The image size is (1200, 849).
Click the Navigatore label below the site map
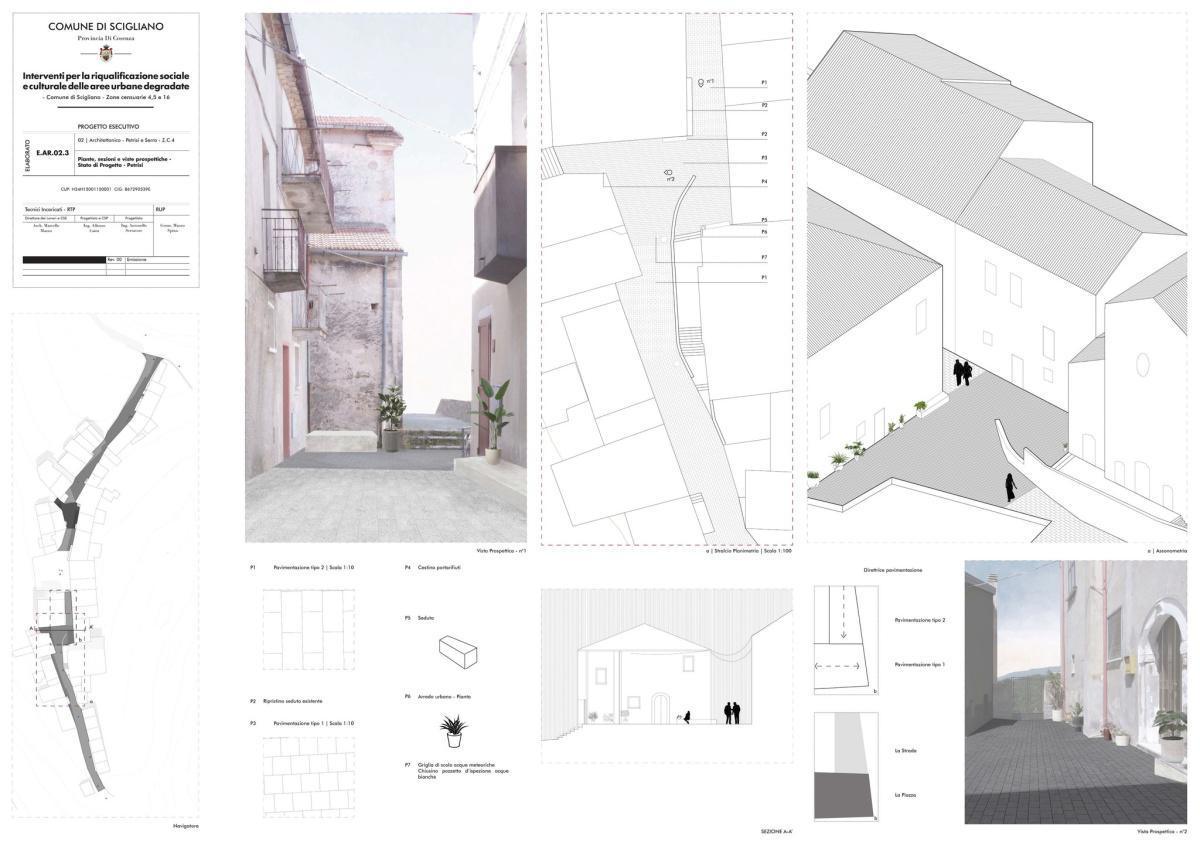click(188, 825)
